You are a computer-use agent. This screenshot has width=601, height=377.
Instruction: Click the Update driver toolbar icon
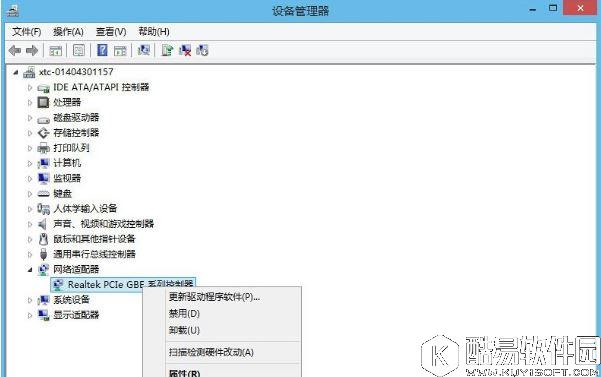click(x=167, y=50)
